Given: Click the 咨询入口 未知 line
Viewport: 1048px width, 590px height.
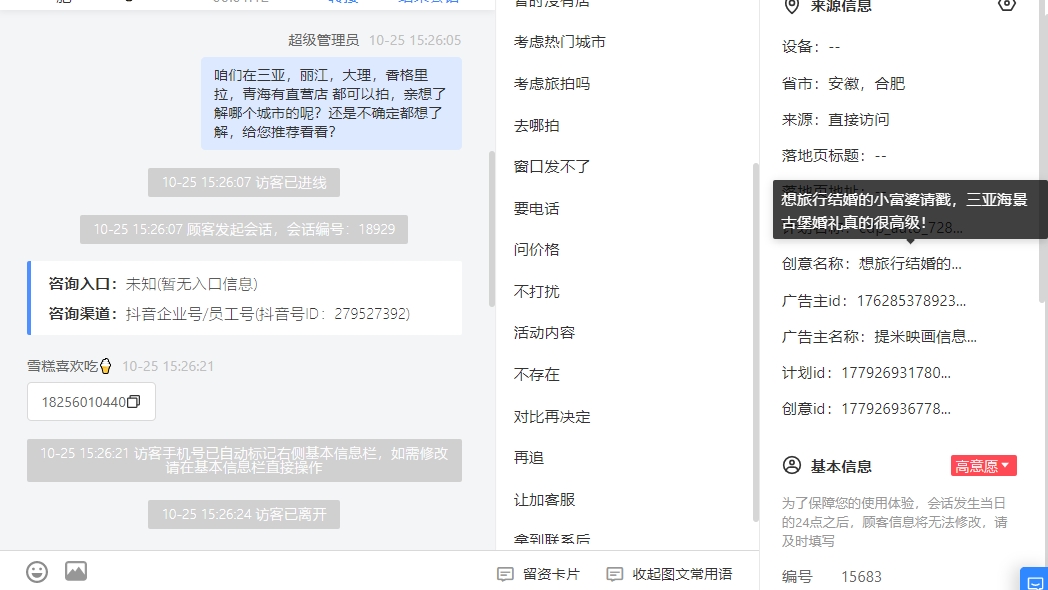Looking at the screenshot, I should [153, 284].
